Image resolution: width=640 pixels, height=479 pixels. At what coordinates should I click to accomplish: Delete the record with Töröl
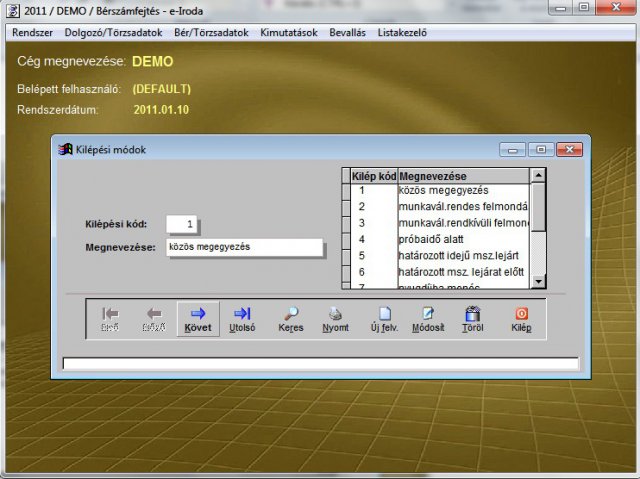[x=473, y=318]
